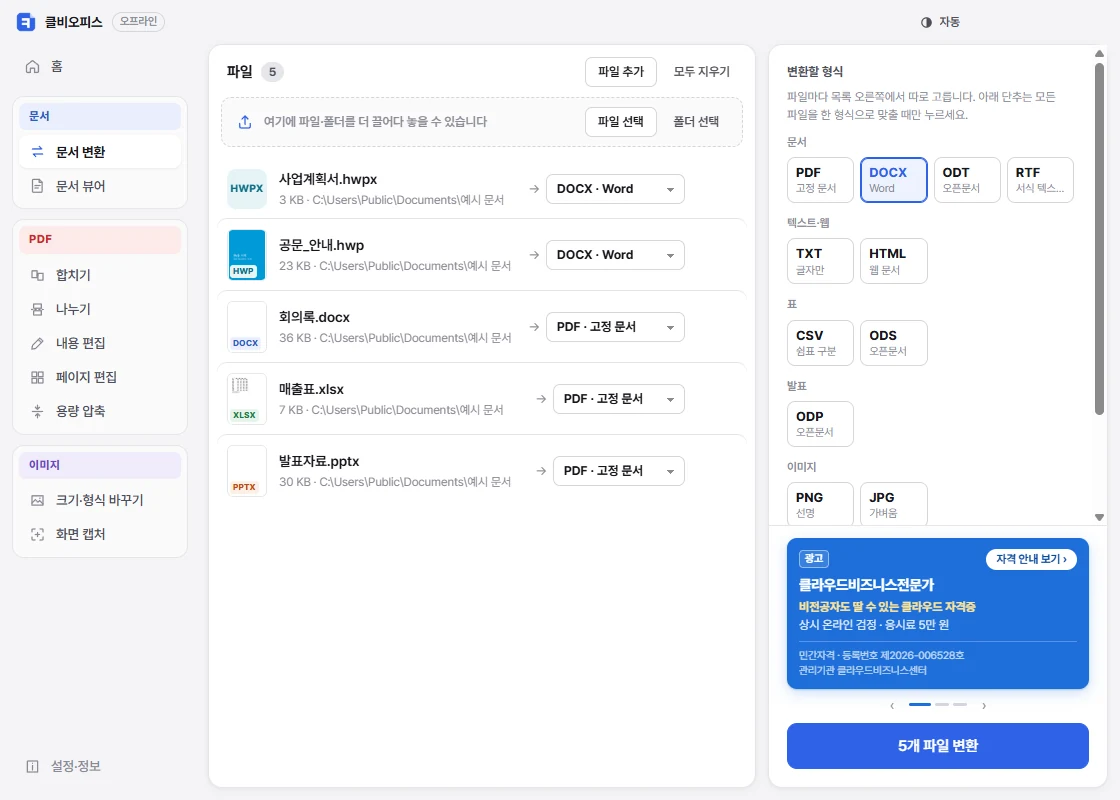Screen dimensions: 1120x800
Task: Open 내용 편집 tool
Action: point(99,344)
